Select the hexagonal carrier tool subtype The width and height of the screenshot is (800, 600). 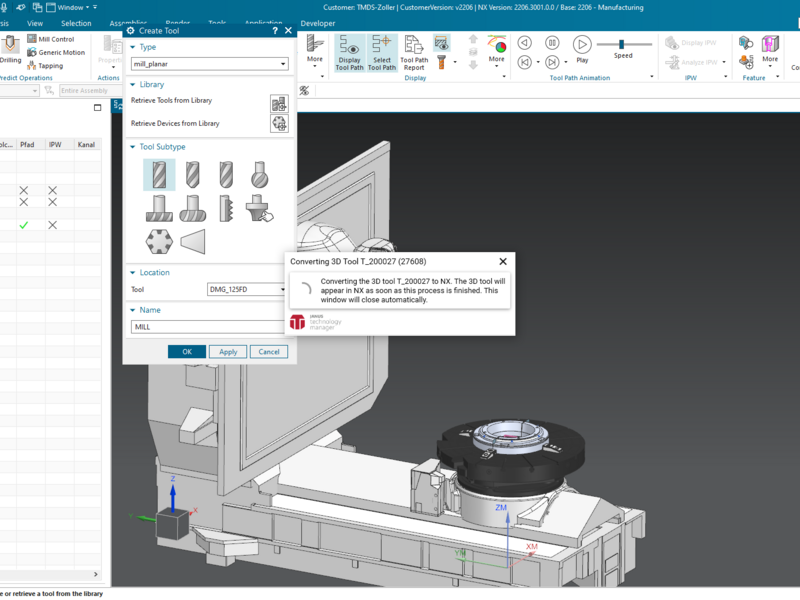coord(159,241)
